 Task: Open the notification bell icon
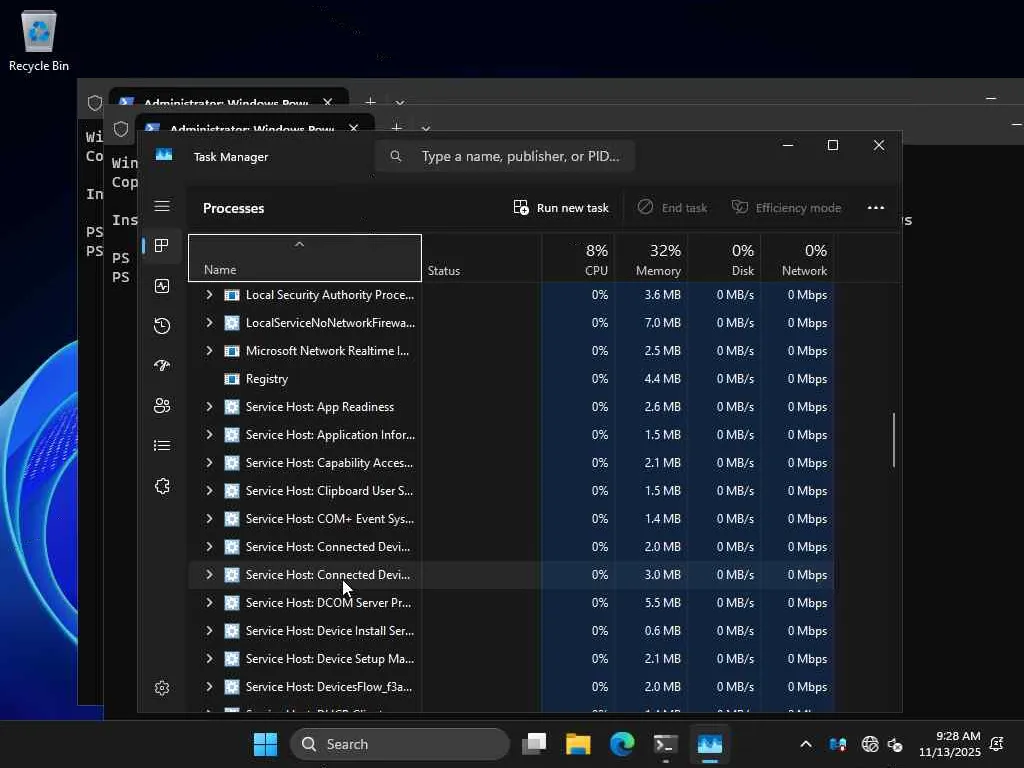(997, 744)
